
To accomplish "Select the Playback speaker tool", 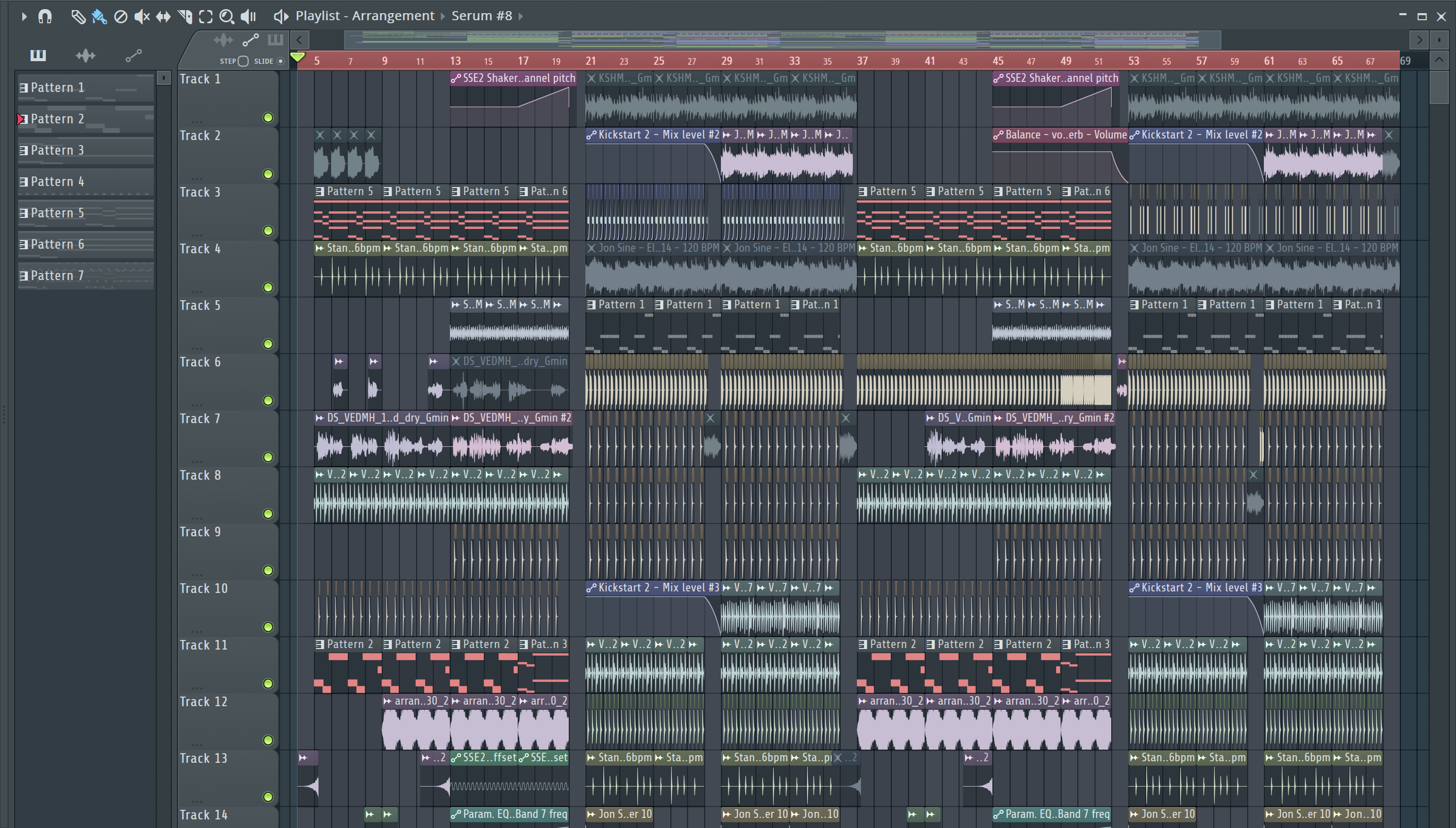I will [x=249, y=17].
